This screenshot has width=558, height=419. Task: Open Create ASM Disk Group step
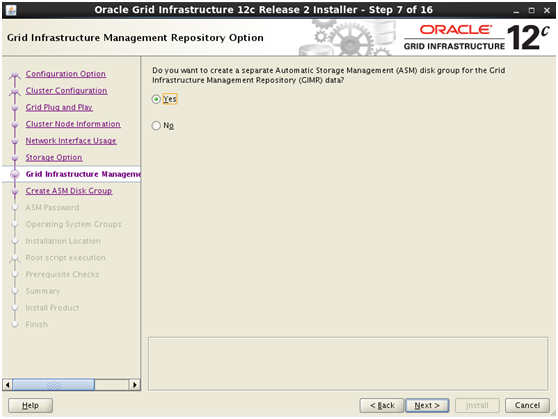coord(69,191)
